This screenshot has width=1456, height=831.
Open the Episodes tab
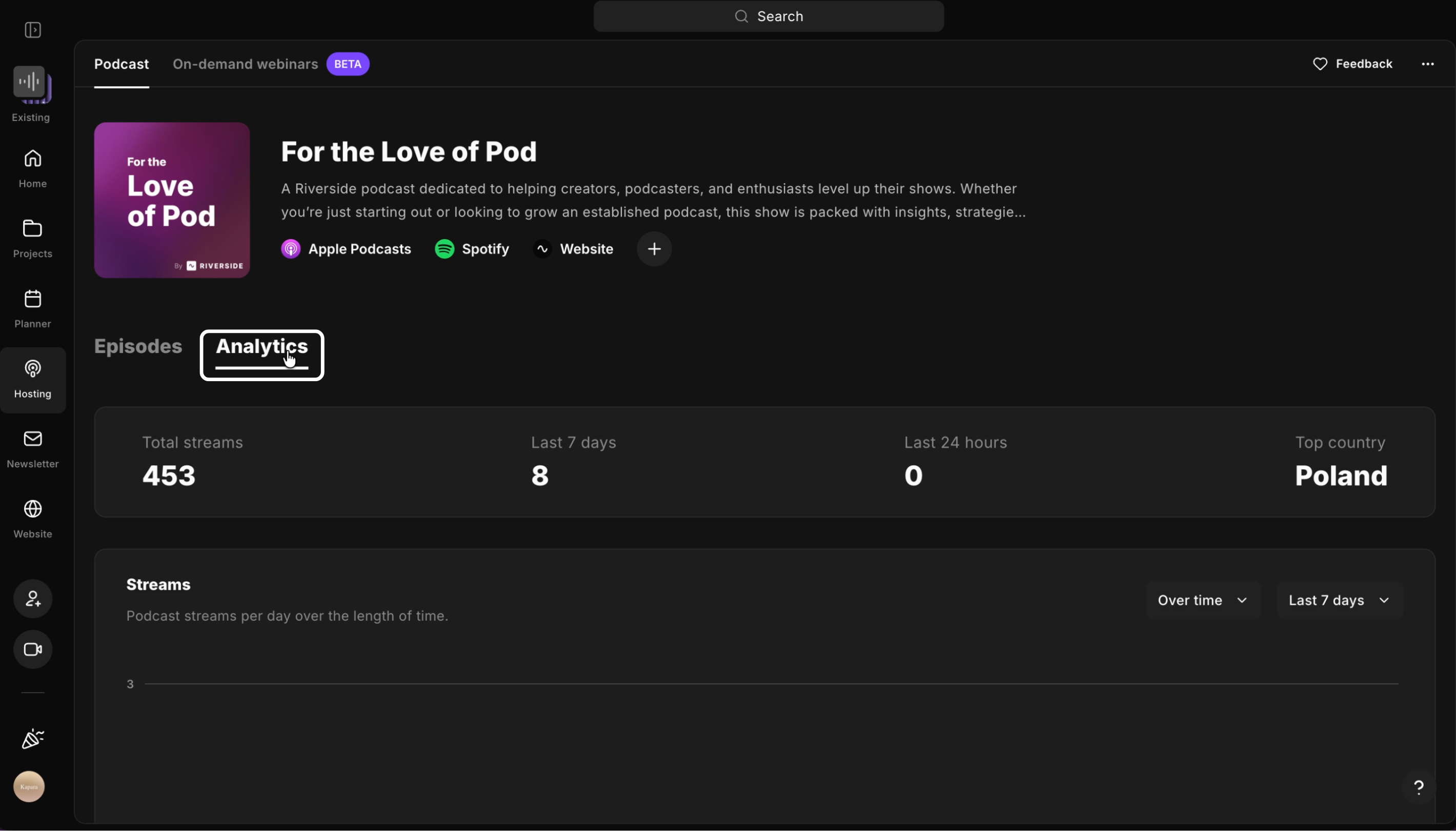pos(138,346)
